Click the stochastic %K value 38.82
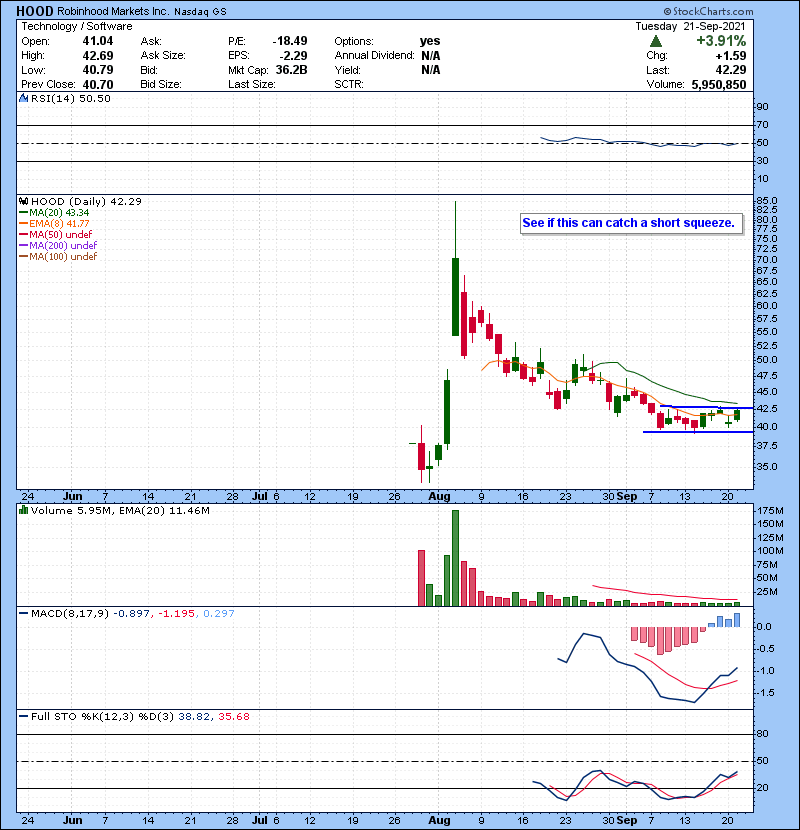800x830 pixels. click(194, 717)
